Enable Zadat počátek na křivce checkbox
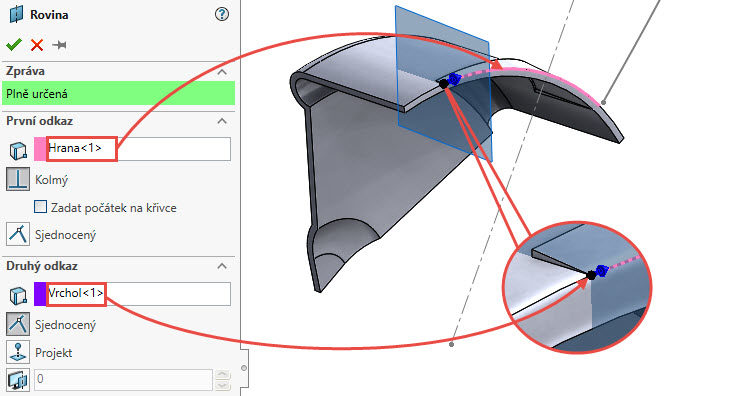The width and height of the screenshot is (750, 396). (x=41, y=207)
